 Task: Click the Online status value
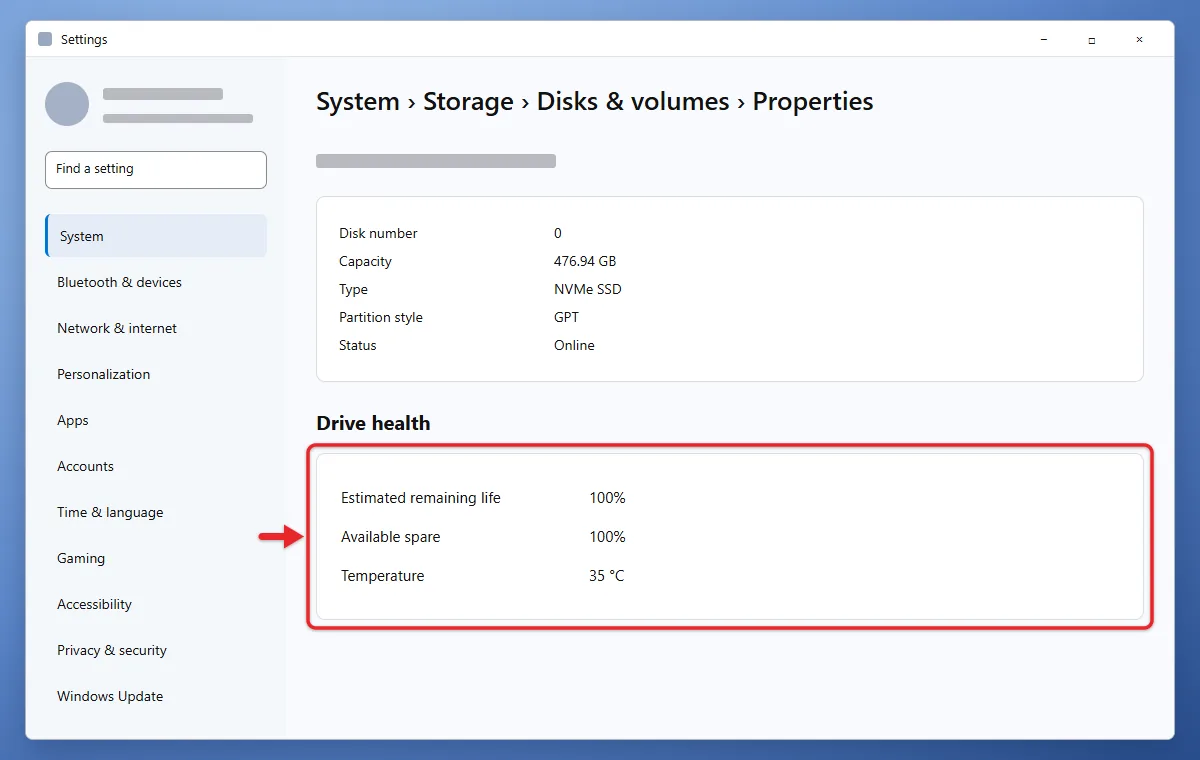574,345
